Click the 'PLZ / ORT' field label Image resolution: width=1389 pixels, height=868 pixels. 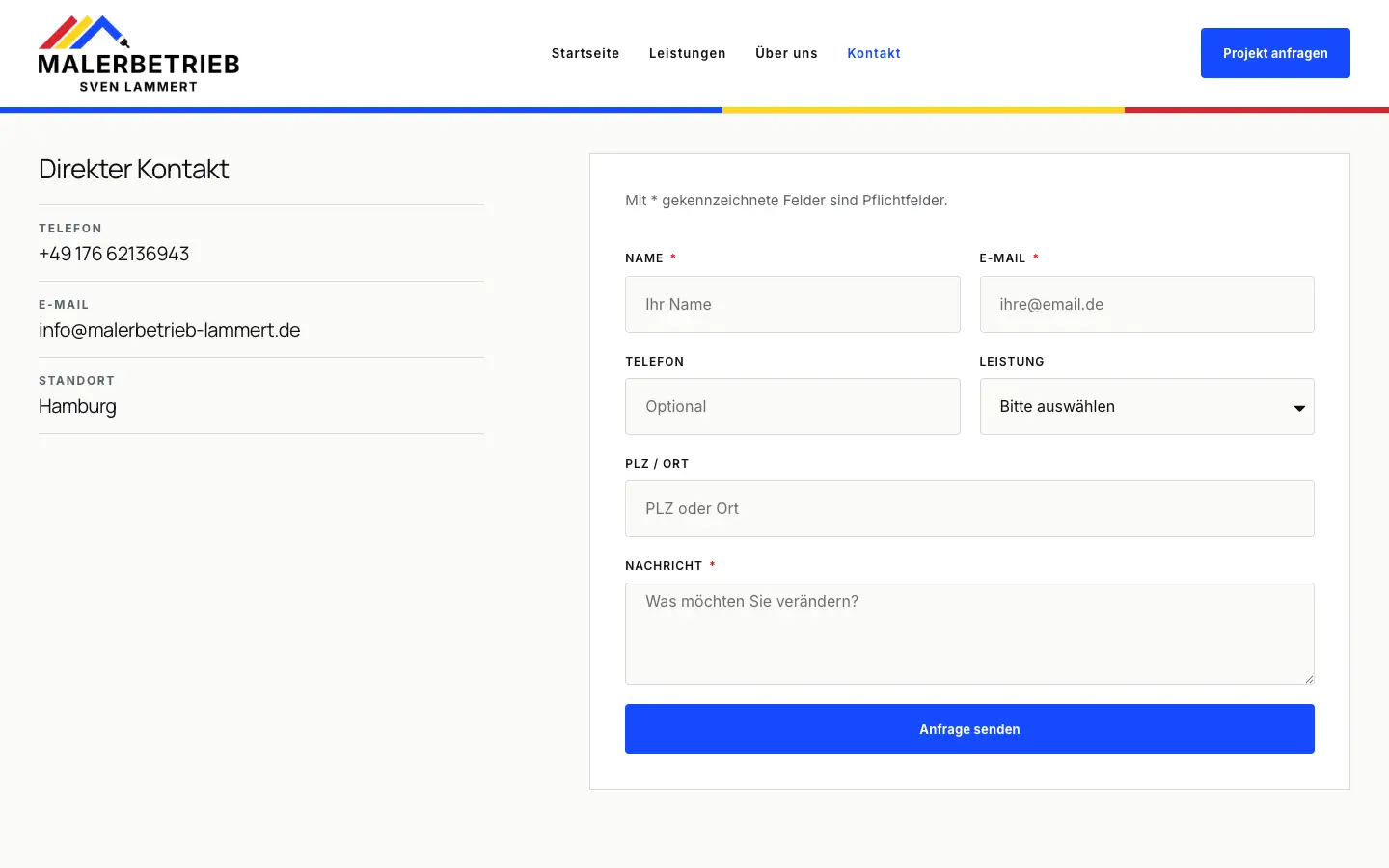tap(657, 464)
